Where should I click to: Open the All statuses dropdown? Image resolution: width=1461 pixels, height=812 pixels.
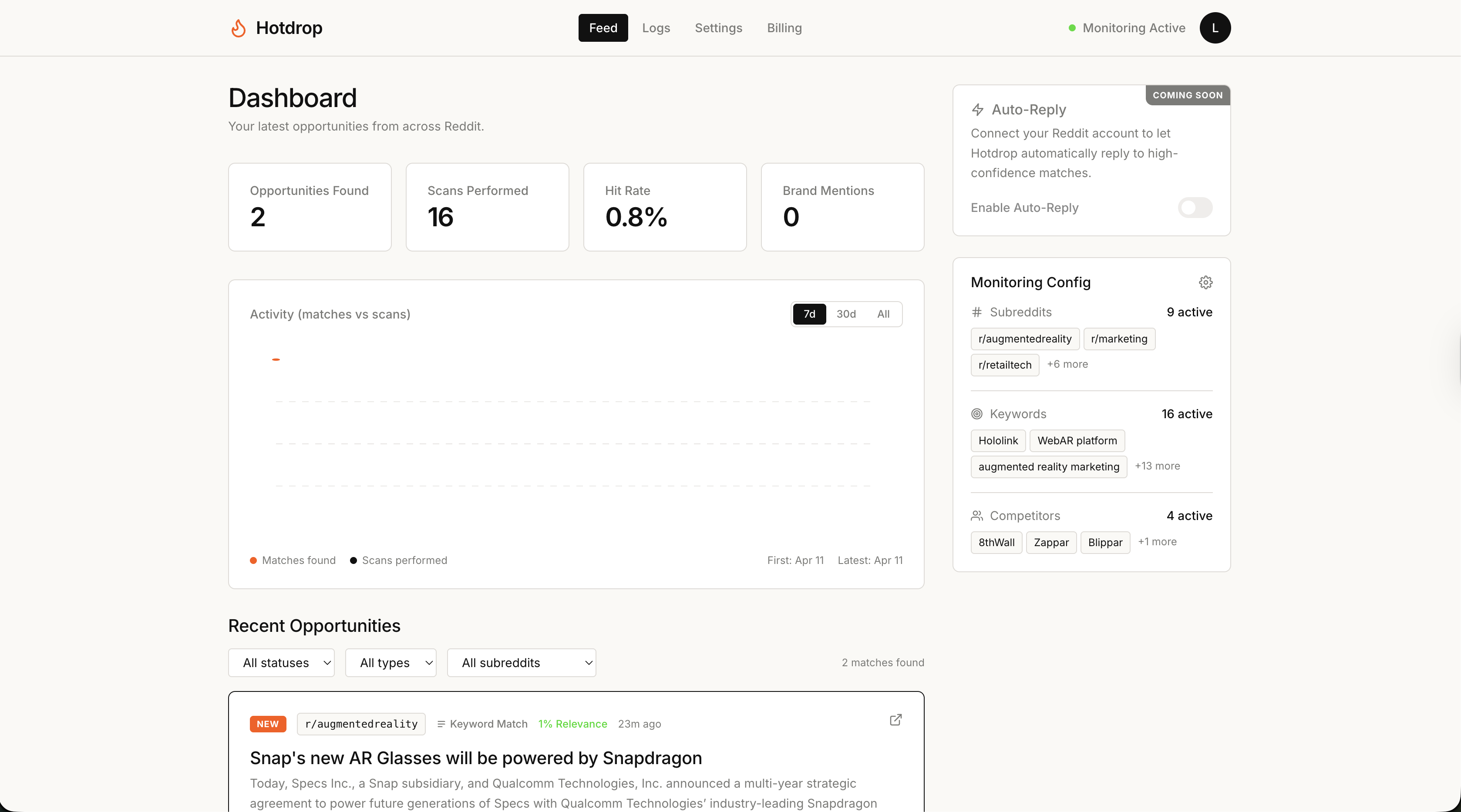click(x=281, y=663)
